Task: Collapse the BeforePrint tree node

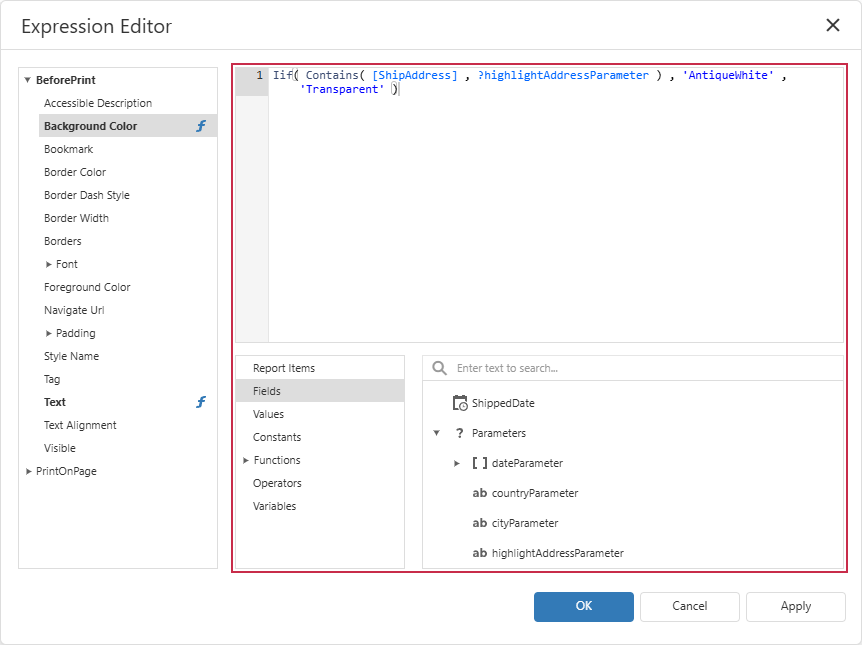Action: (x=27, y=80)
